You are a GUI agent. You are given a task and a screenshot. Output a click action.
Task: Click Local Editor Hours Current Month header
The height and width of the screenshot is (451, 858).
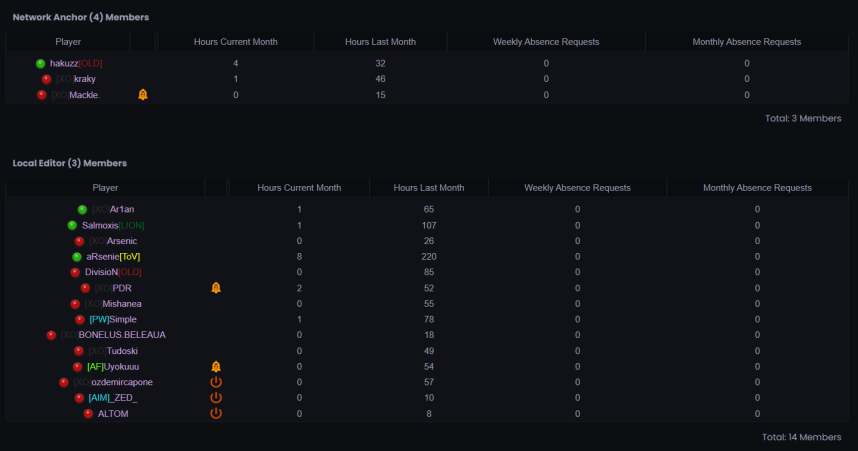pyautogui.click(x=299, y=188)
